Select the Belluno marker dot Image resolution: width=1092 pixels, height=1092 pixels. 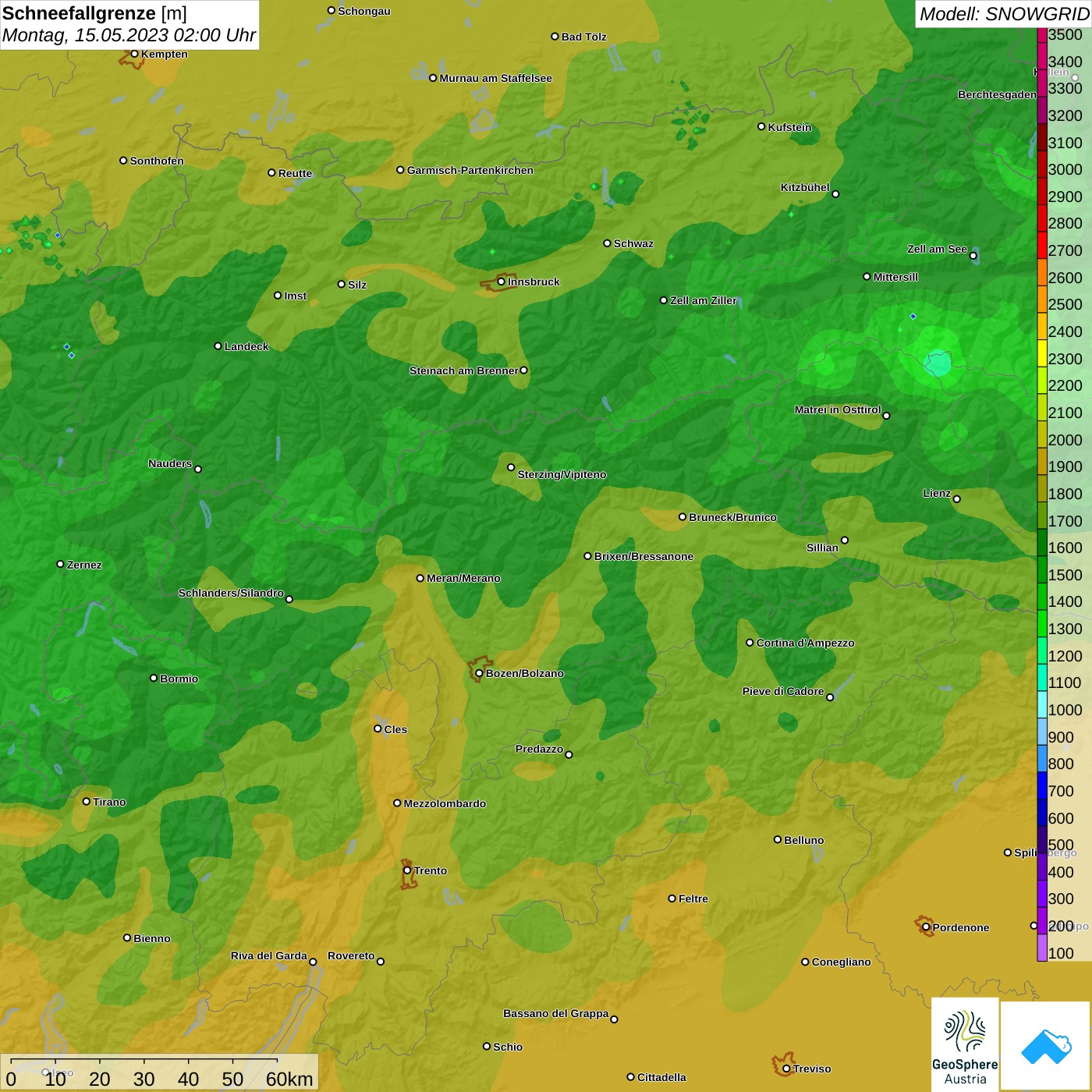pos(777,839)
